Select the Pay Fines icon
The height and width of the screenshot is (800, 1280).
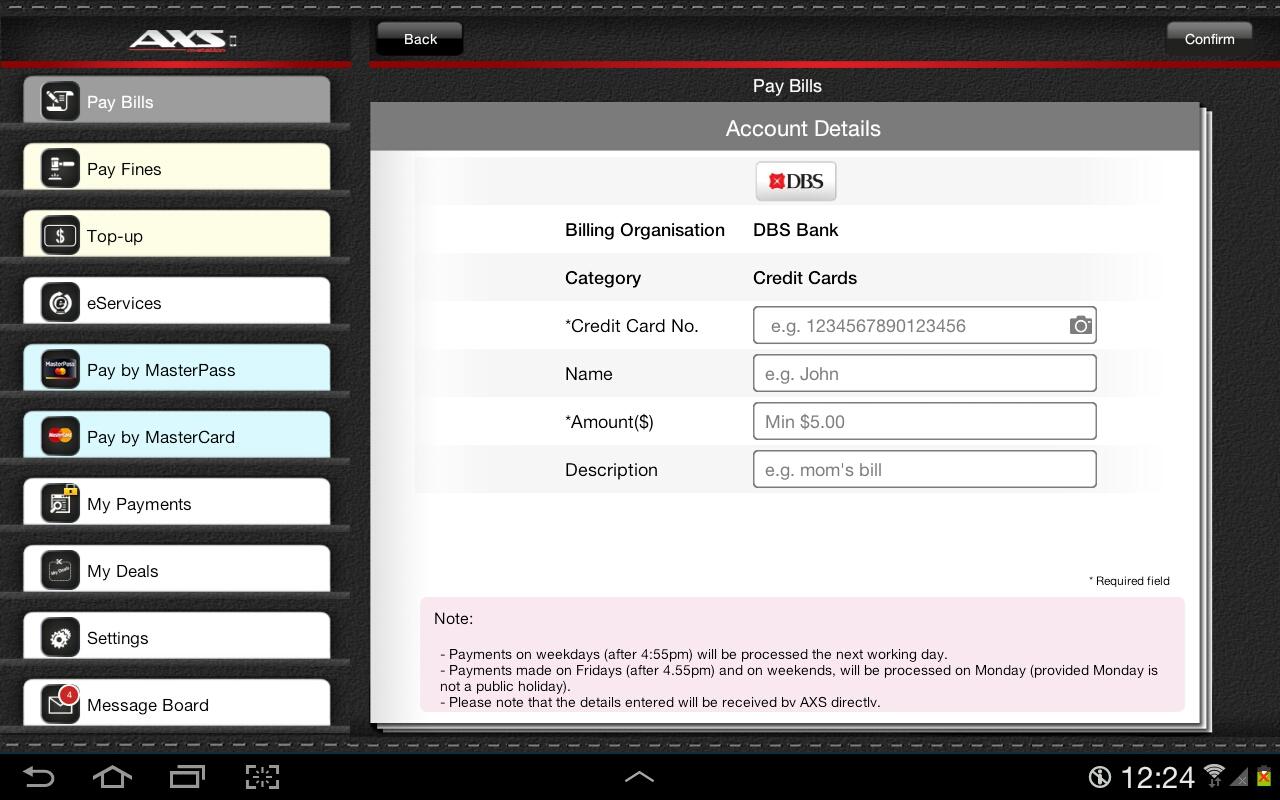(x=59, y=168)
